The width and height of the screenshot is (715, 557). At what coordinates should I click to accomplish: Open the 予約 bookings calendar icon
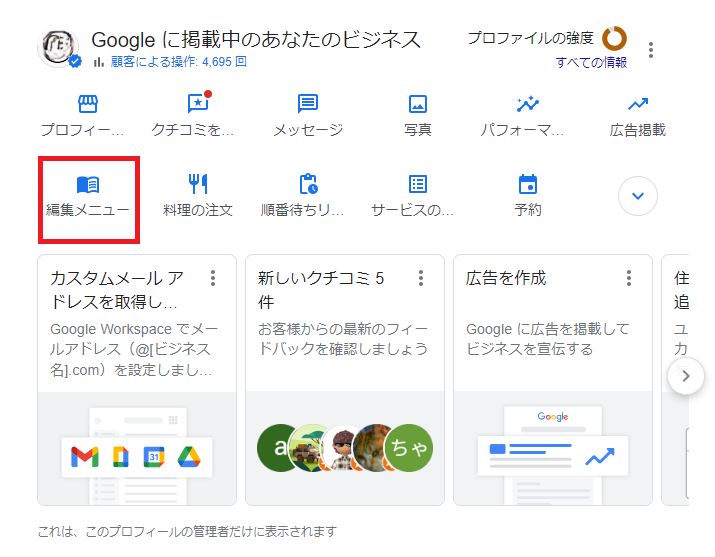[528, 184]
